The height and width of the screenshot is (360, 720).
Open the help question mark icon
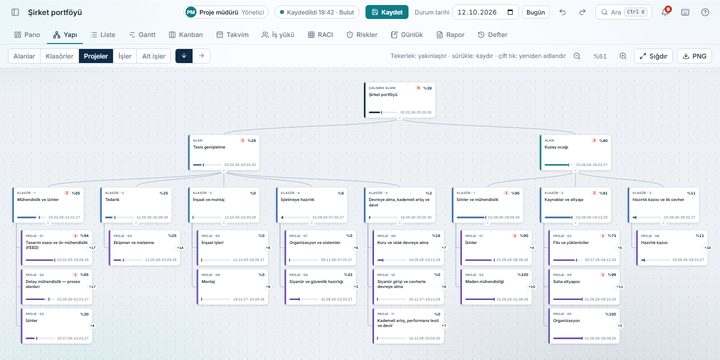pos(705,12)
